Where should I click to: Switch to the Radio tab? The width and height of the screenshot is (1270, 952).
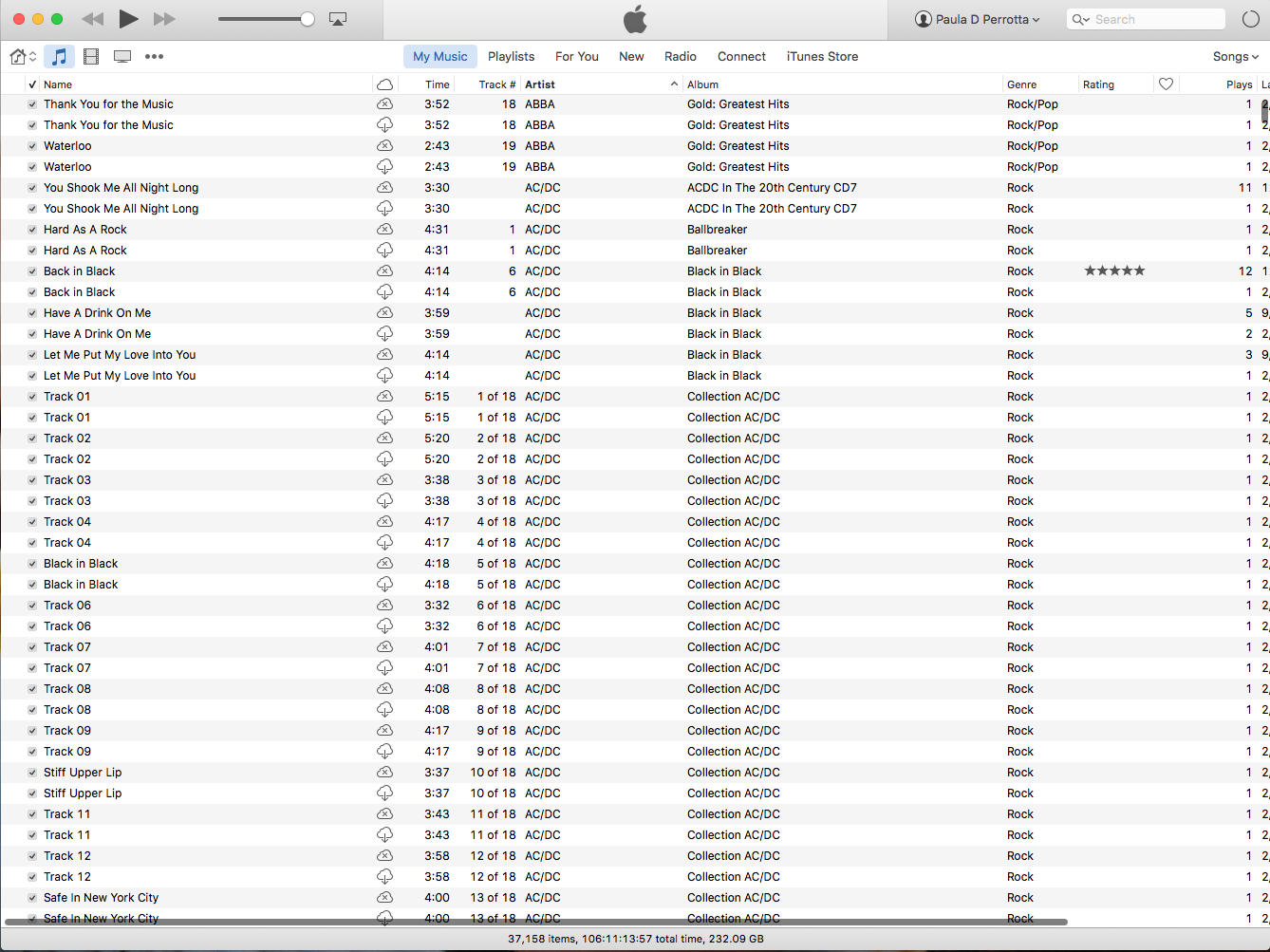pyautogui.click(x=681, y=57)
